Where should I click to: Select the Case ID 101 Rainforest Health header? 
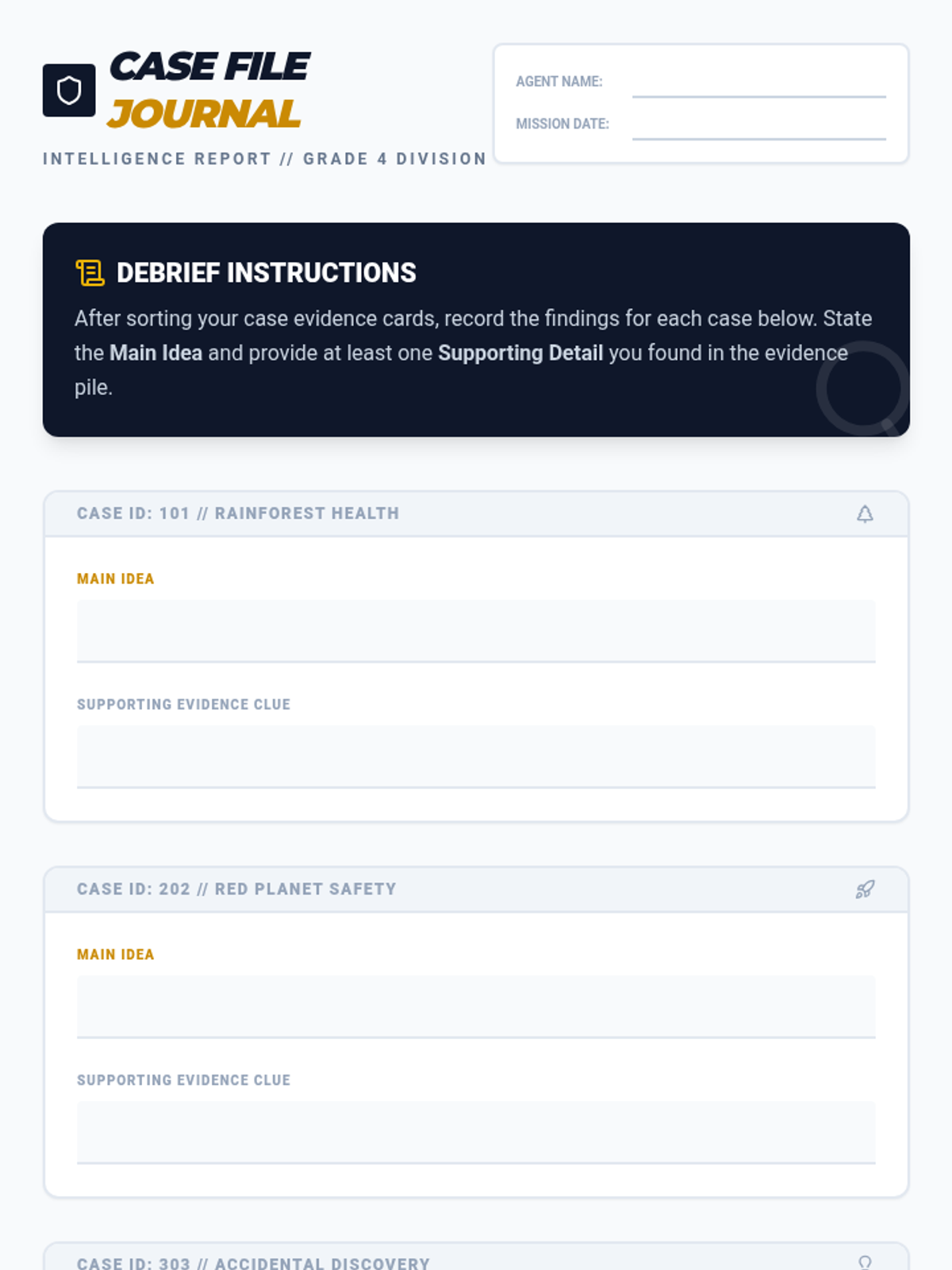238,514
